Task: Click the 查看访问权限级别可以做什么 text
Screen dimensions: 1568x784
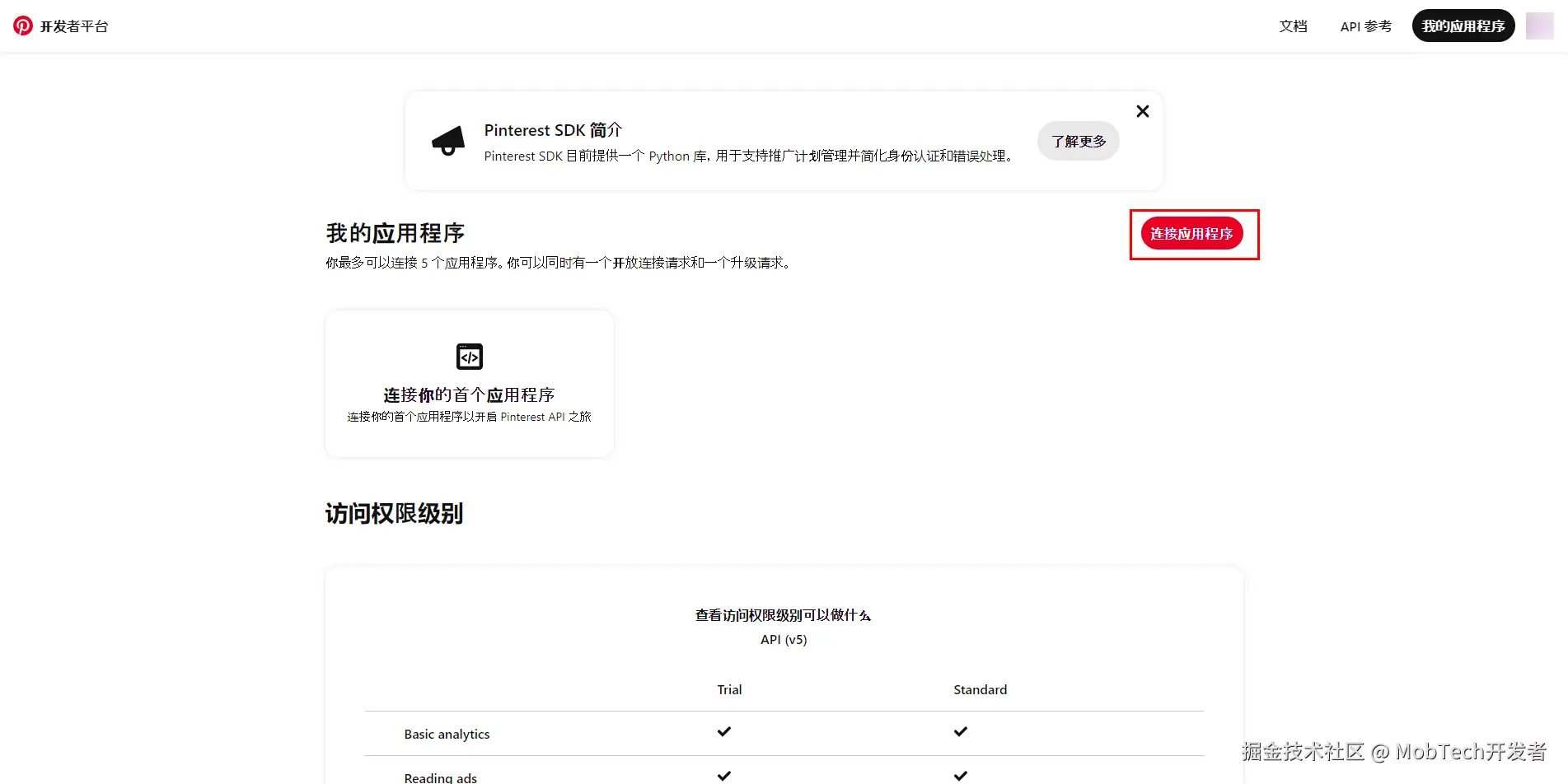Action: click(784, 615)
